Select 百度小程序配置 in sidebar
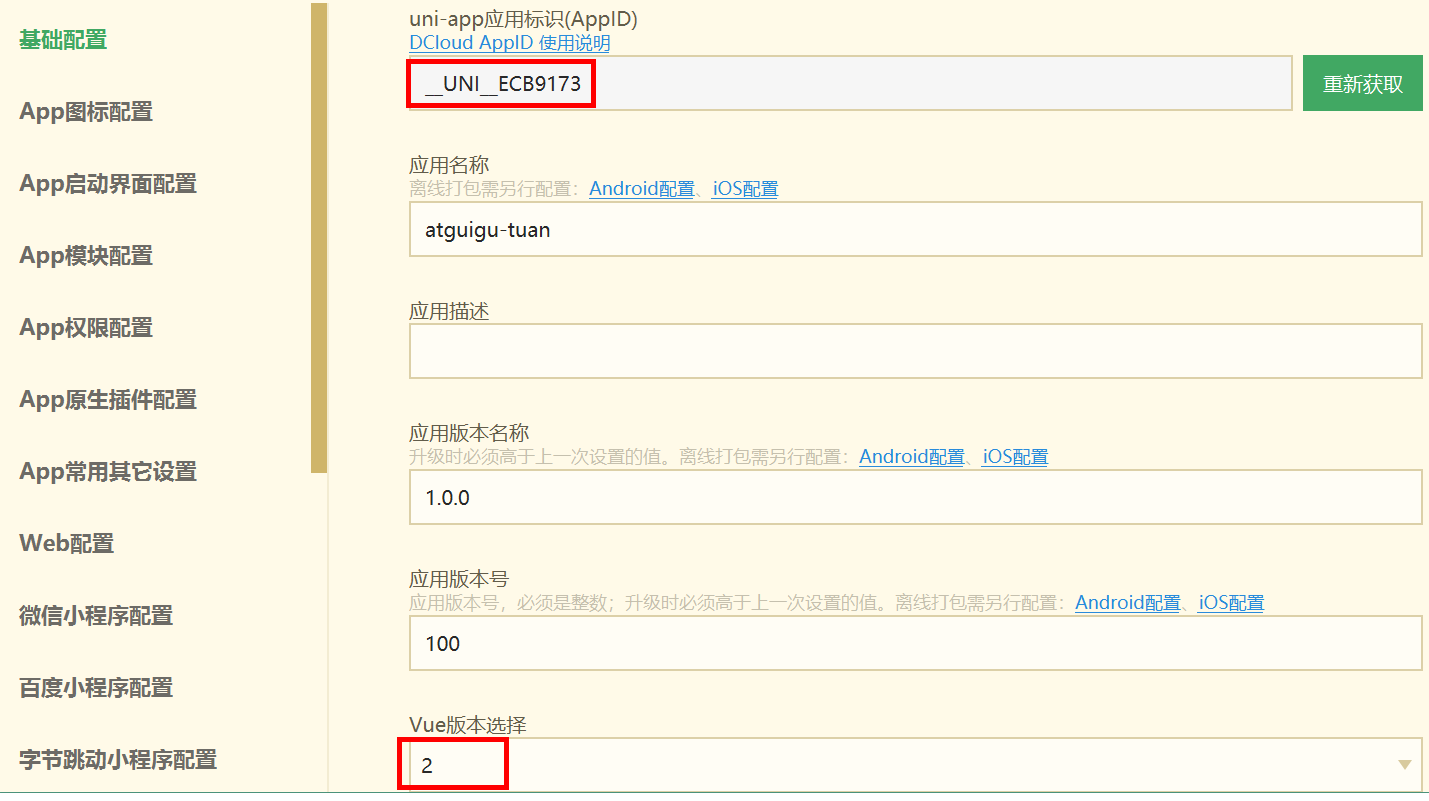 pos(96,688)
